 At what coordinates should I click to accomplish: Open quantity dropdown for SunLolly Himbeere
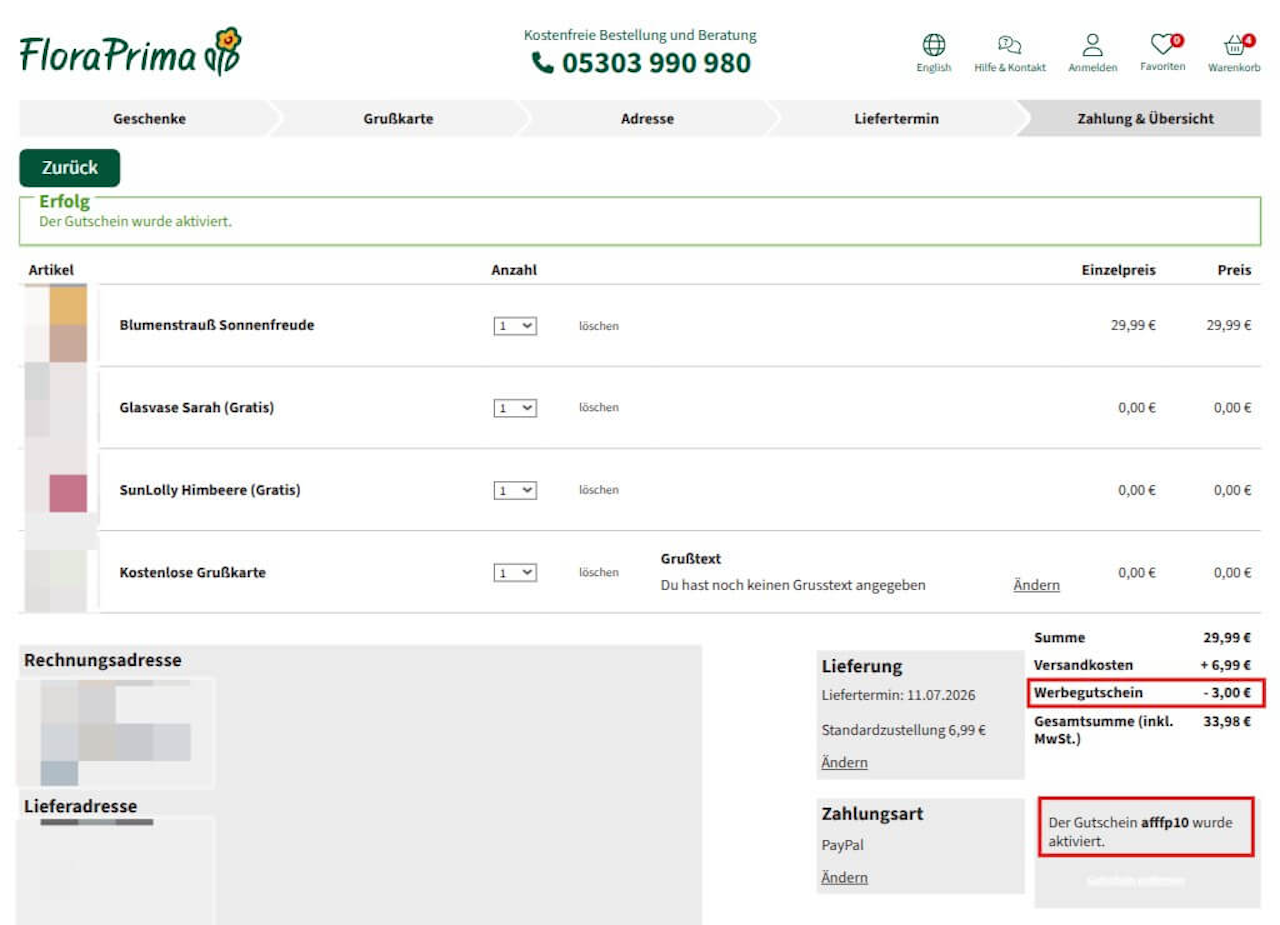pyautogui.click(x=515, y=490)
